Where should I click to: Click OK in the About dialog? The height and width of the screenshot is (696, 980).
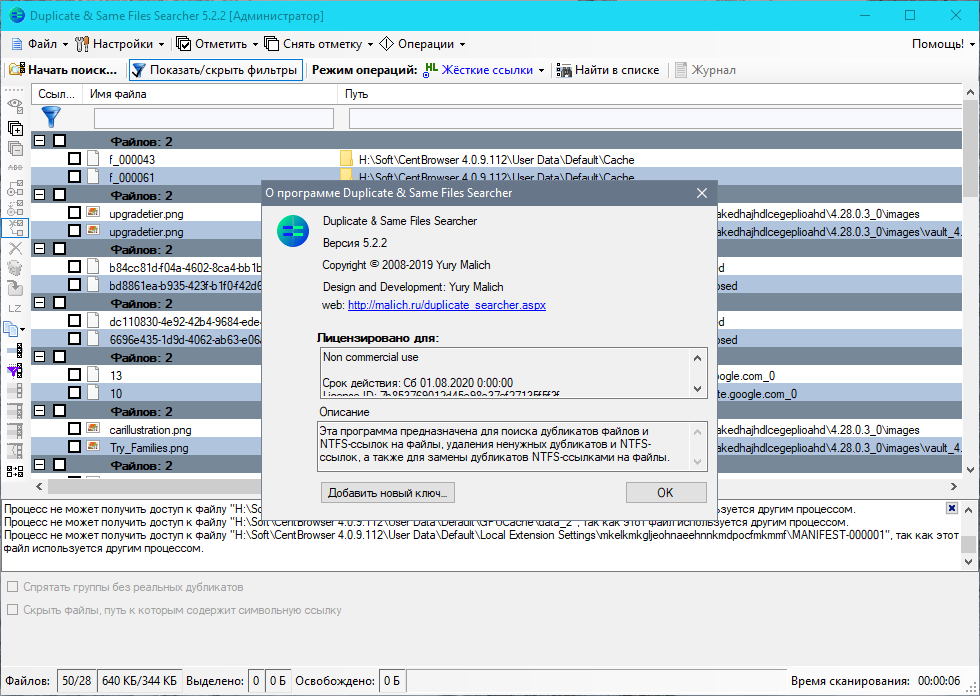click(x=666, y=492)
